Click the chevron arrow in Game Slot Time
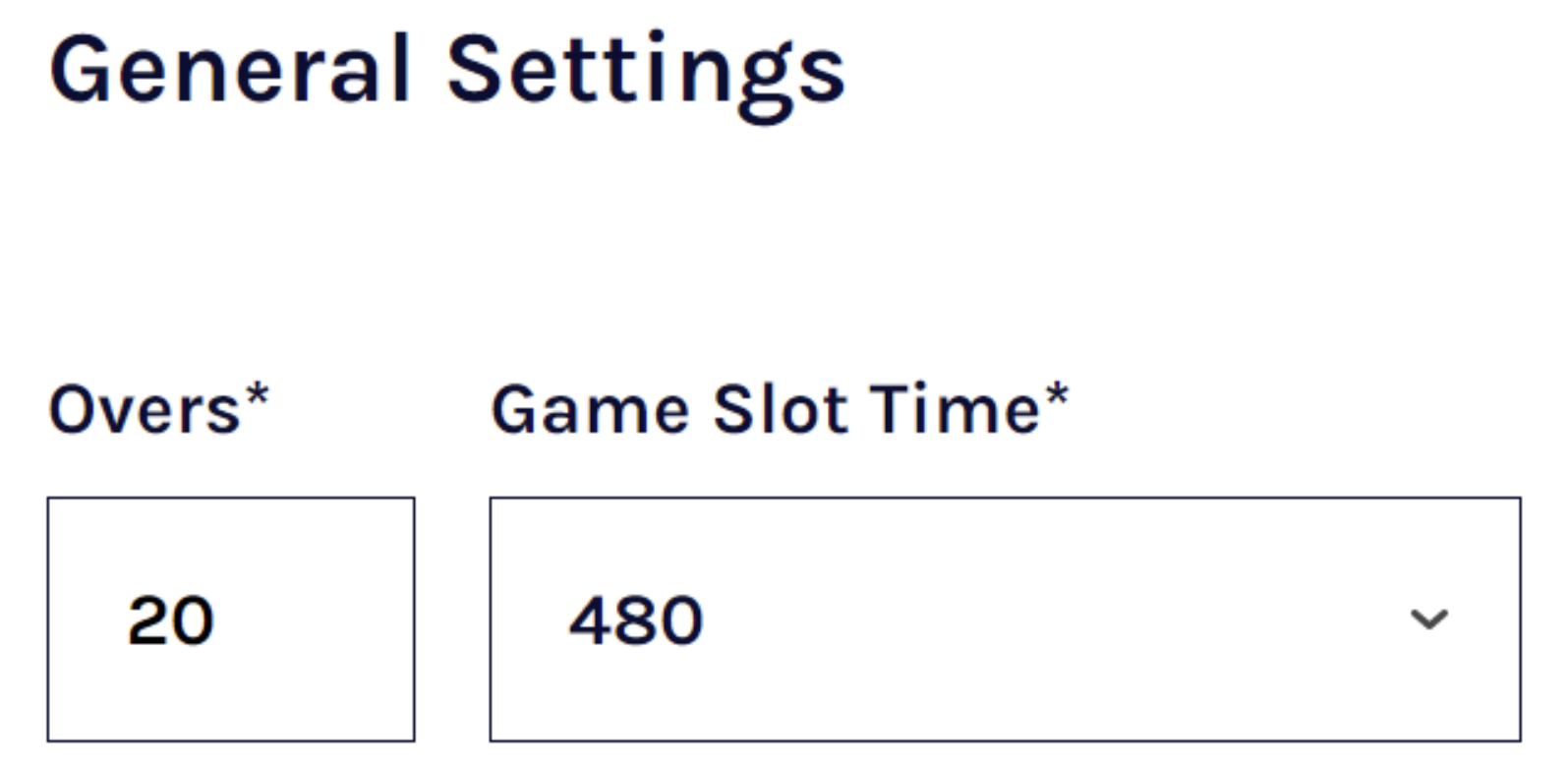Screen dimensions: 1568x768 point(1427,619)
